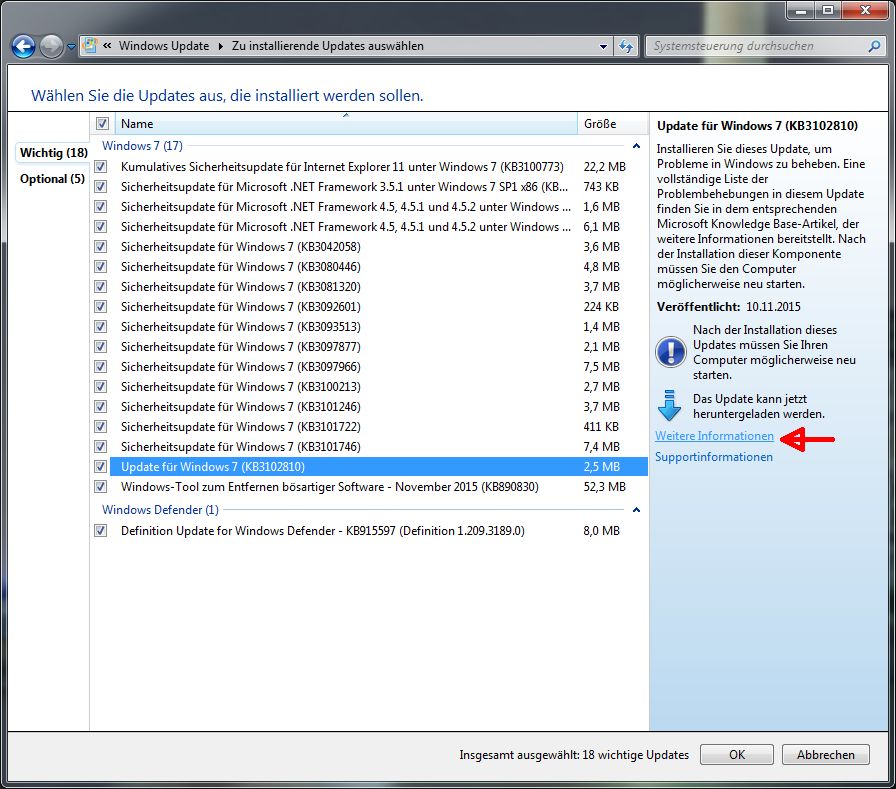Click the Windows Defender (1) group label
This screenshot has height=789, width=896.
pos(160,510)
